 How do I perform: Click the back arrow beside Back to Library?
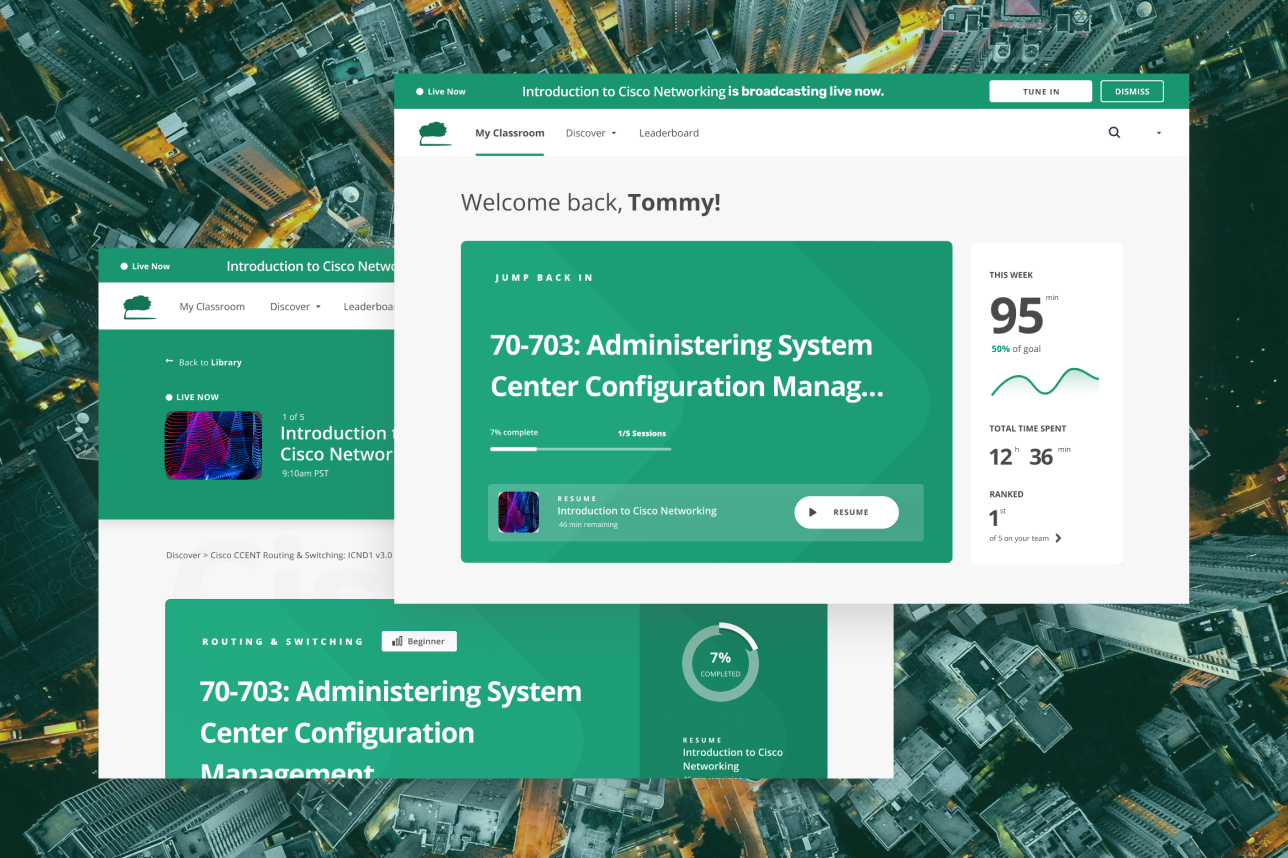pos(170,362)
